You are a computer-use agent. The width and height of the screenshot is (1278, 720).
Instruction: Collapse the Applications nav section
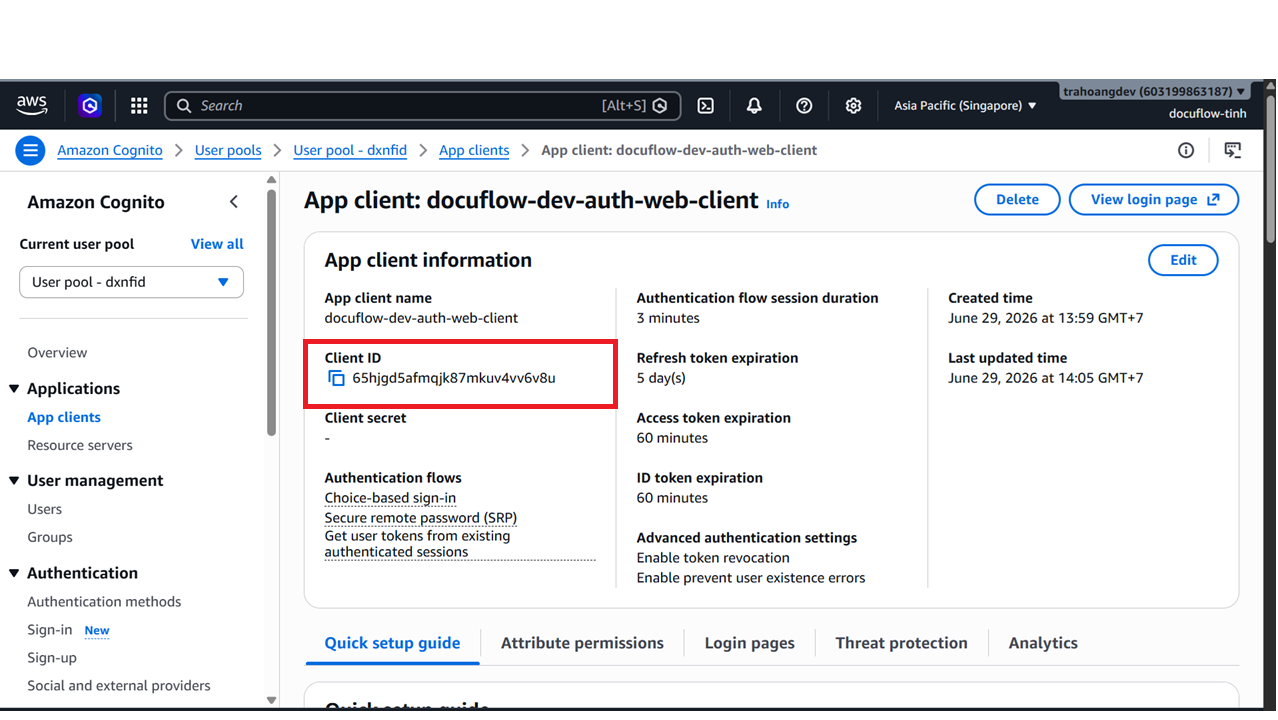14,389
